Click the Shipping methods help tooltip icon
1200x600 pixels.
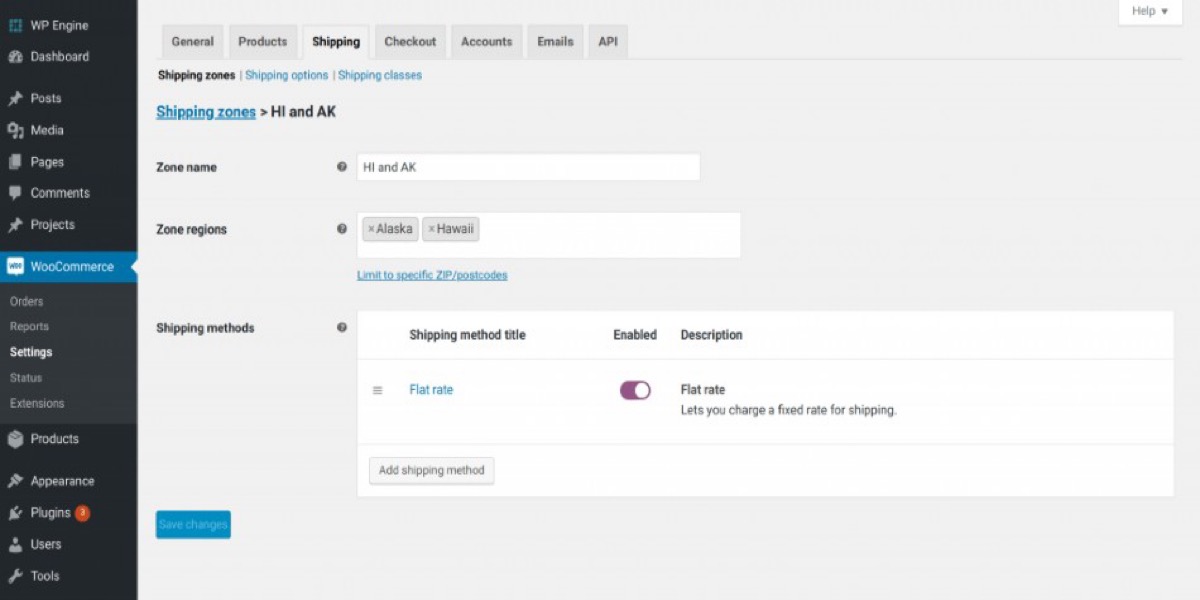pyautogui.click(x=342, y=327)
